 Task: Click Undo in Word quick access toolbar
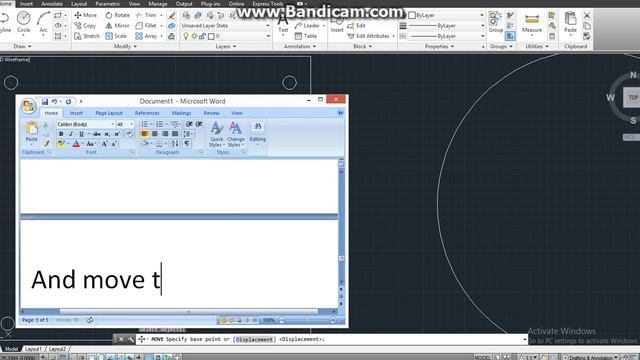pos(54,101)
